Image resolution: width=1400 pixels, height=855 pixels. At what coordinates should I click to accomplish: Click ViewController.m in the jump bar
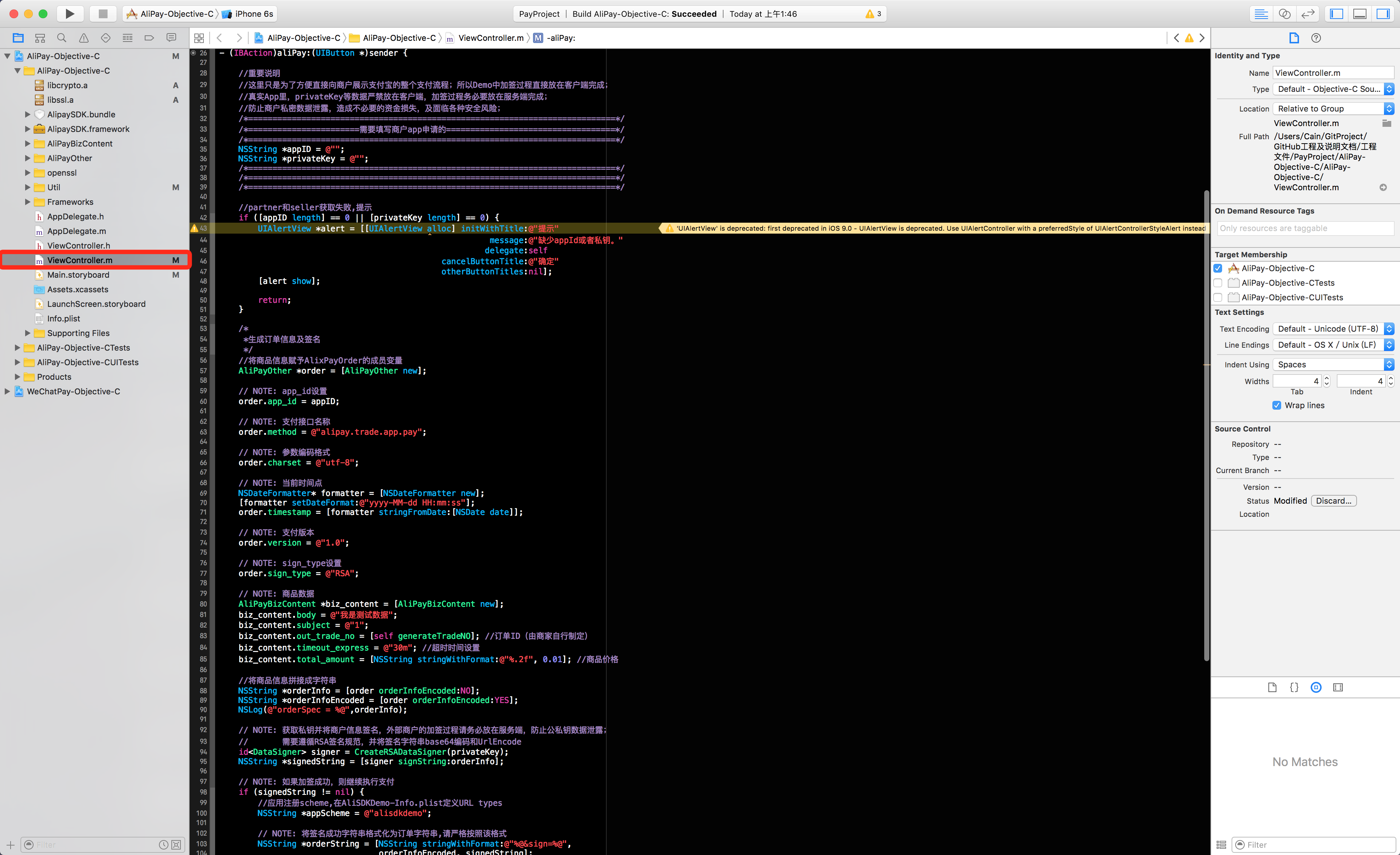pyautogui.click(x=490, y=38)
